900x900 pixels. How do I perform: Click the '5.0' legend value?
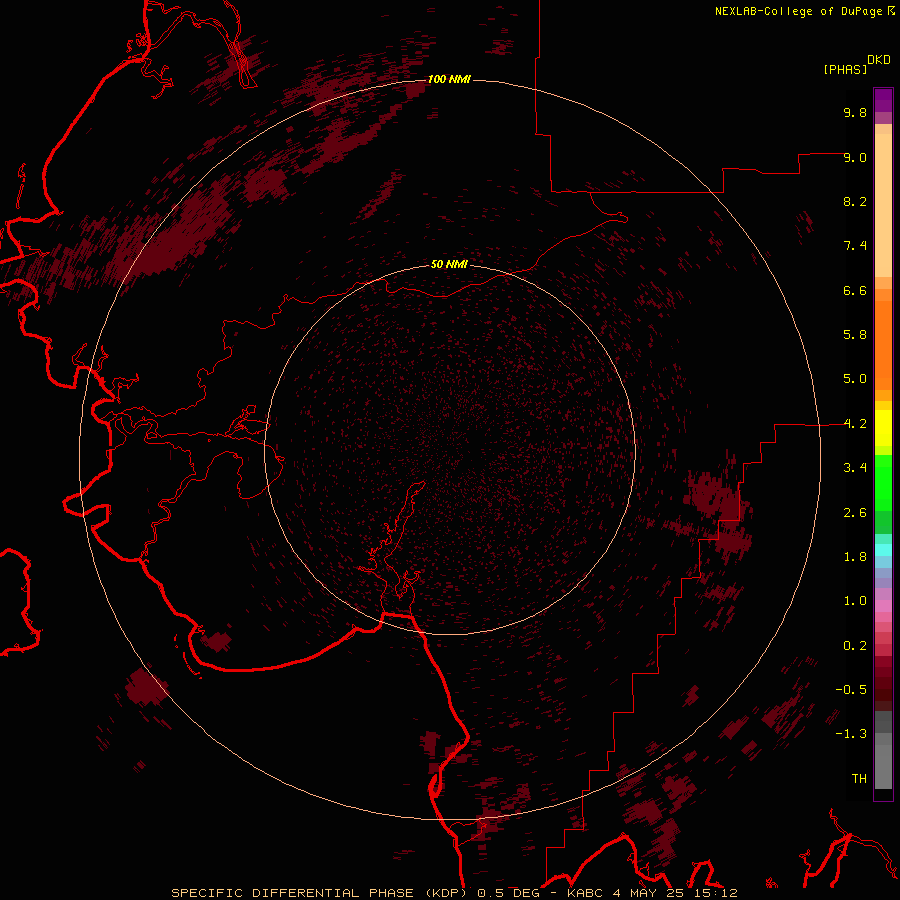click(855, 379)
